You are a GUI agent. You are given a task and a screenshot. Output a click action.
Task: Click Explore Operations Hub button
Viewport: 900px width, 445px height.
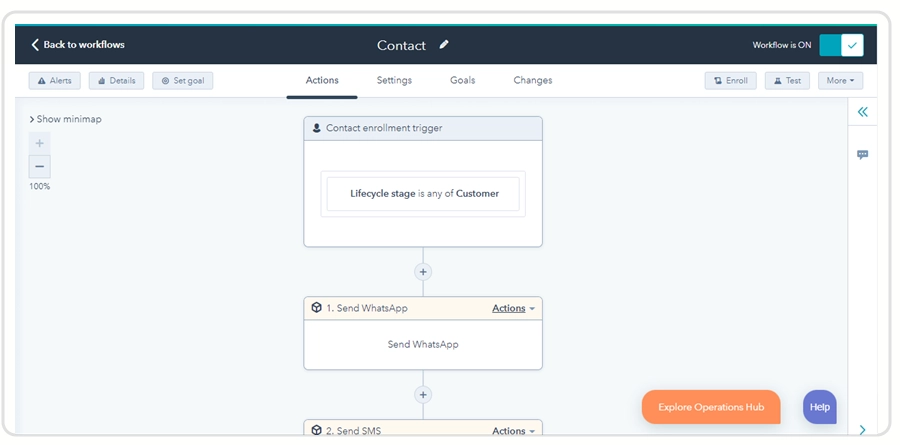coord(711,407)
